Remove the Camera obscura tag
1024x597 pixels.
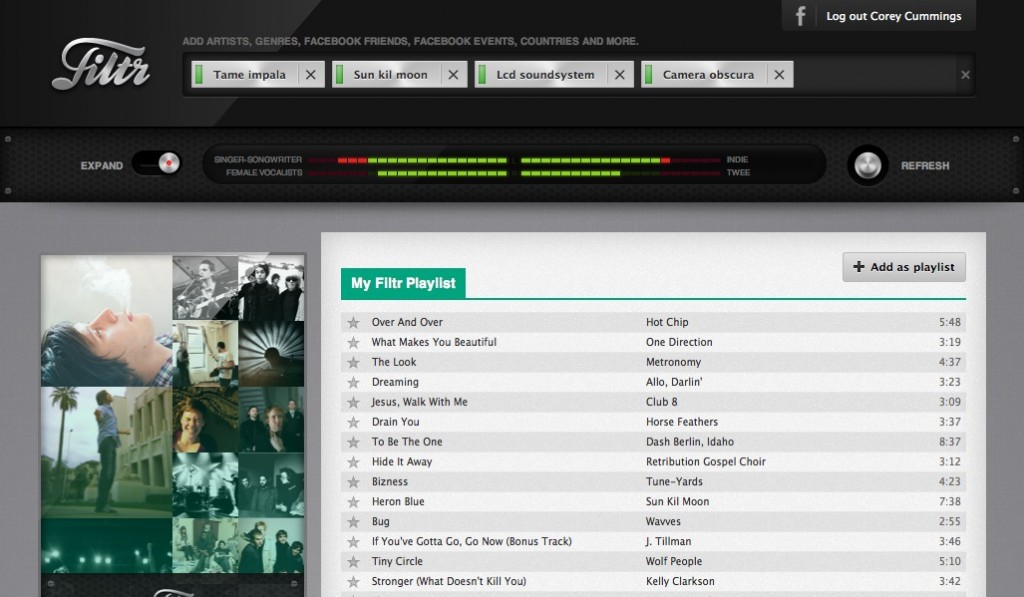point(779,74)
